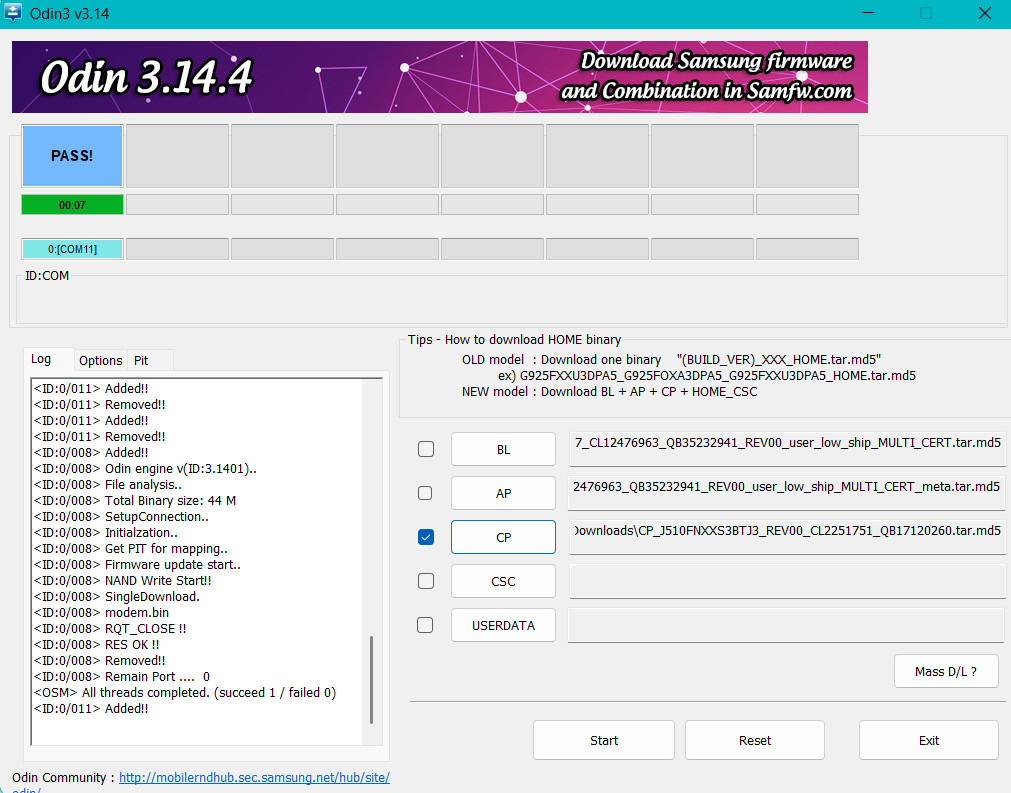Tick the CSC checkbox
The image size is (1011, 793).
(426, 581)
